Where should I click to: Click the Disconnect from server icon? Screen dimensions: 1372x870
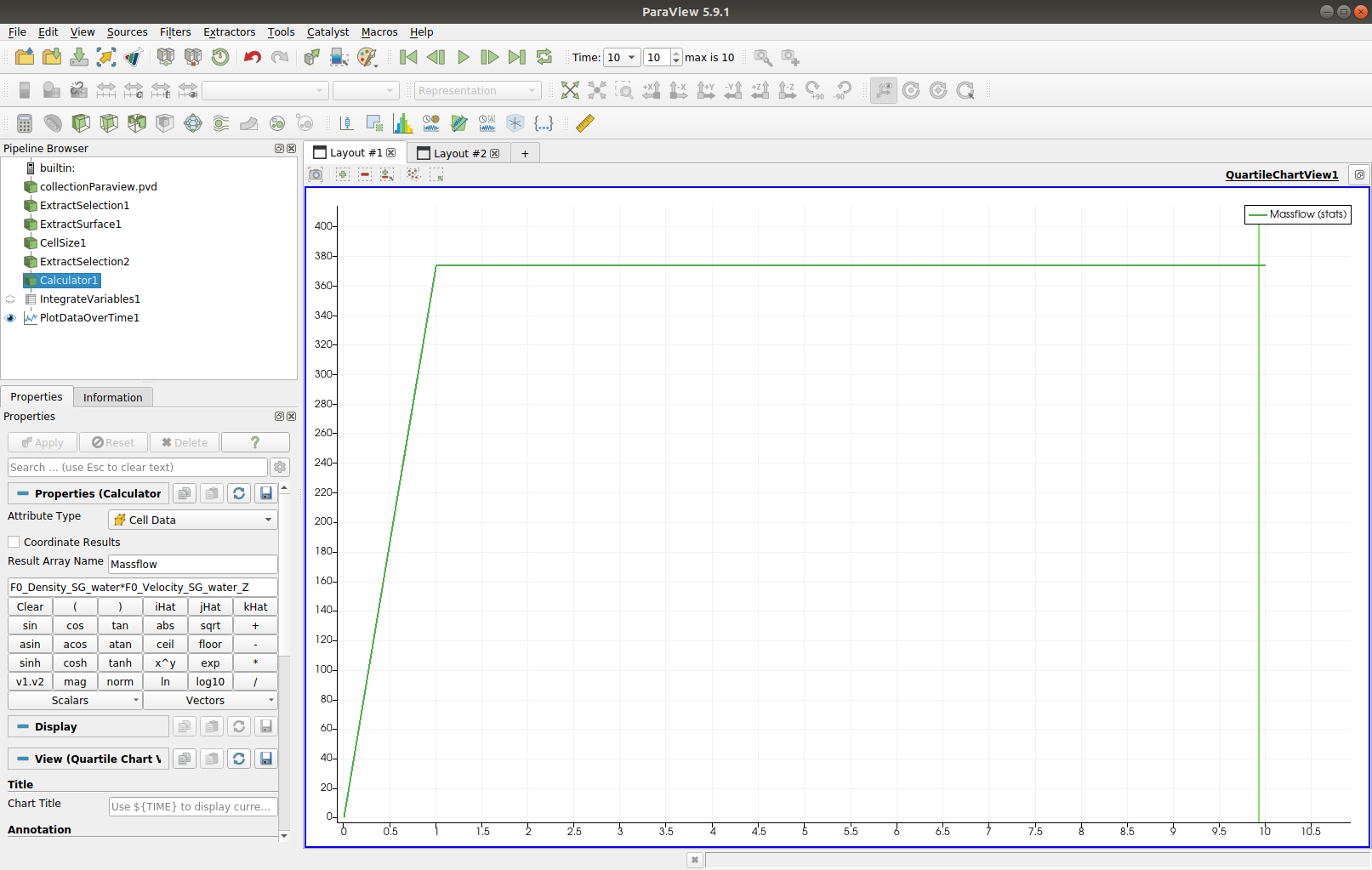tap(193, 57)
